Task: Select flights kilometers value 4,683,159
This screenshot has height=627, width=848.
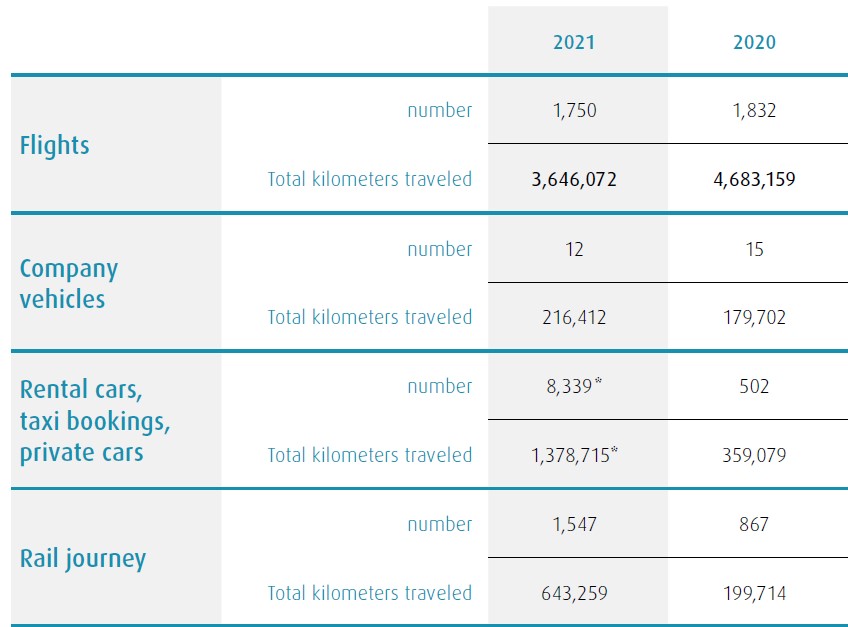Action: coord(754,180)
